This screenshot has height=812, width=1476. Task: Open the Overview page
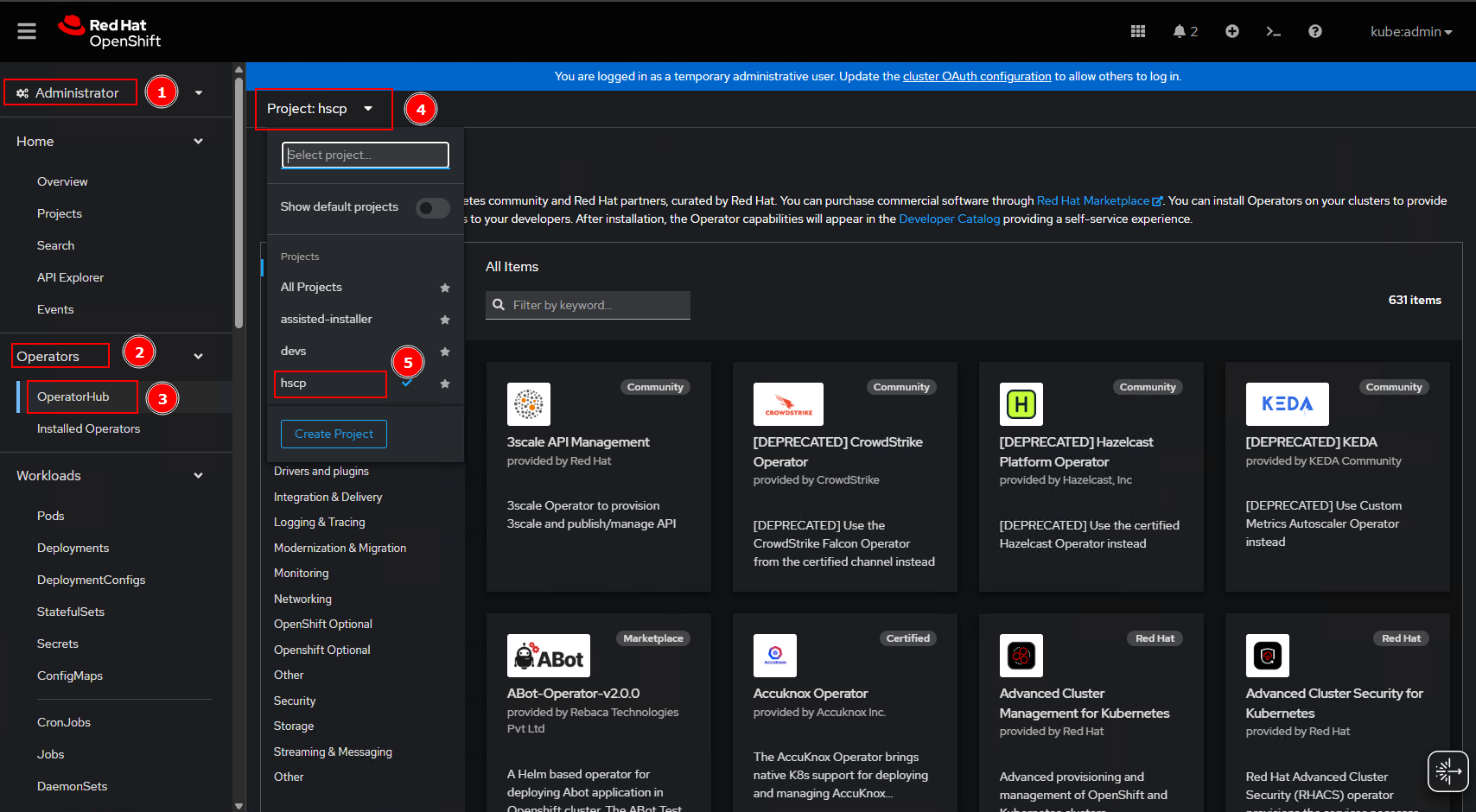(62, 182)
